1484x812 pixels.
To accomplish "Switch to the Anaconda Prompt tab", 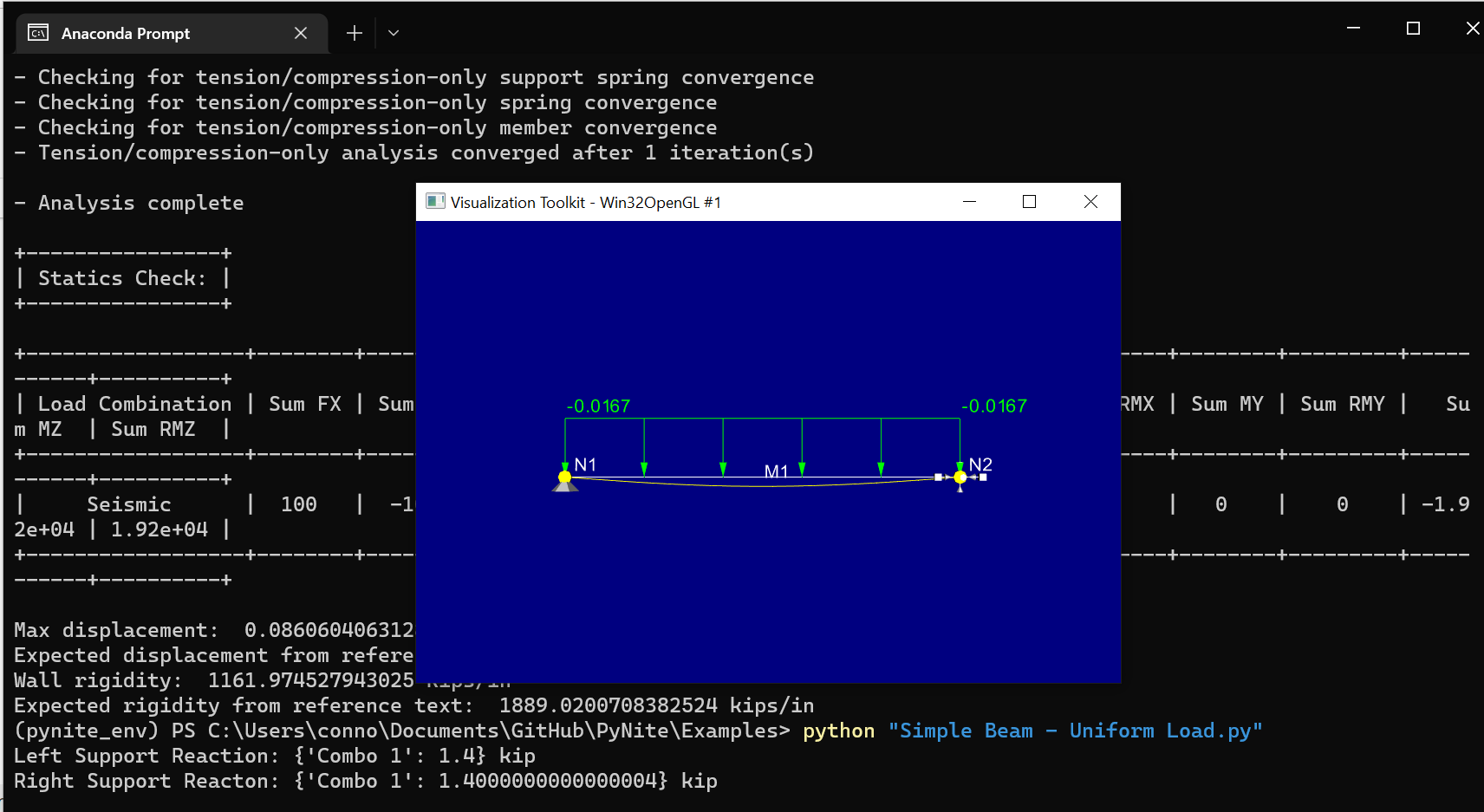I will 126,33.
